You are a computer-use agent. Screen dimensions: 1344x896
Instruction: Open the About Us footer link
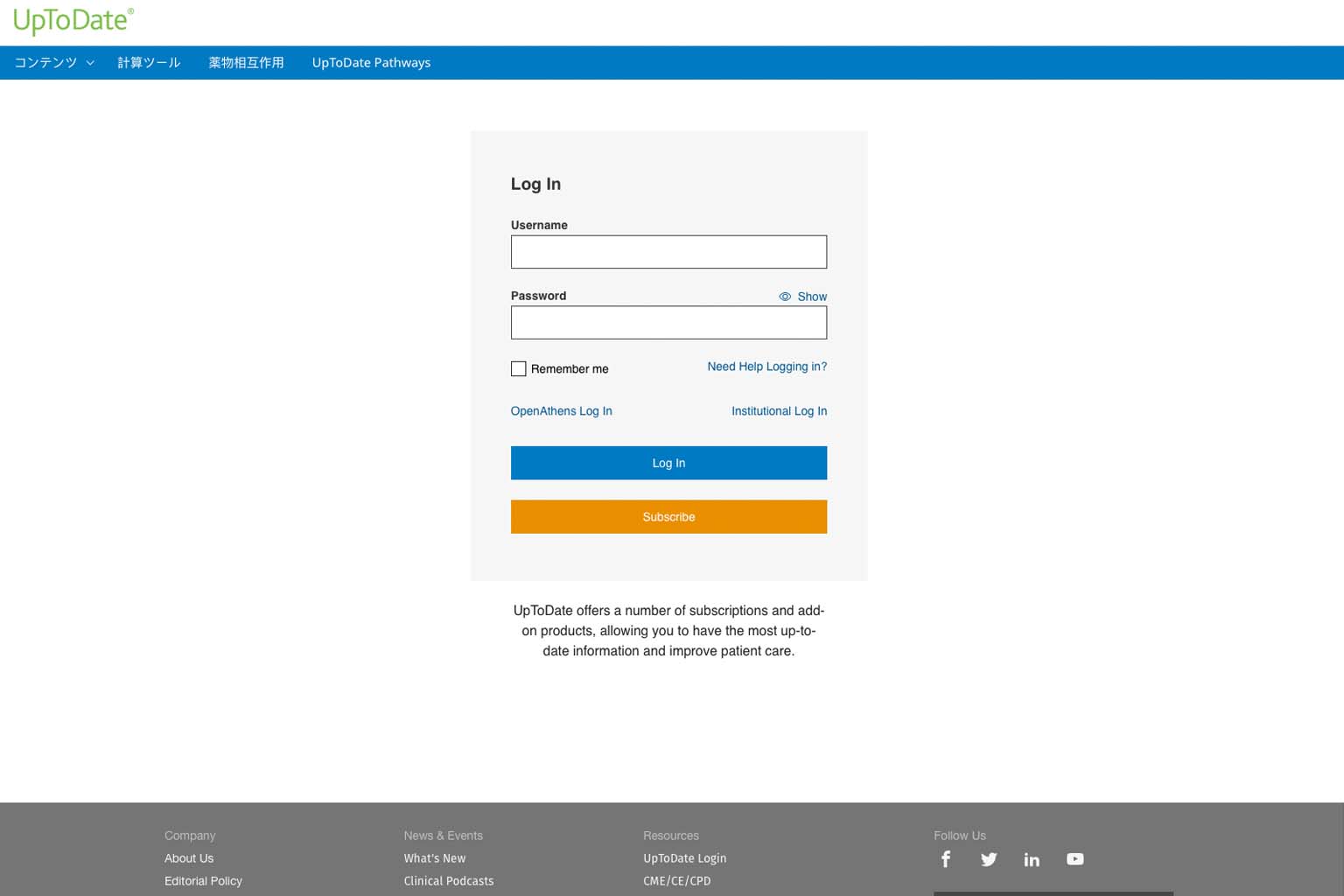point(189,858)
